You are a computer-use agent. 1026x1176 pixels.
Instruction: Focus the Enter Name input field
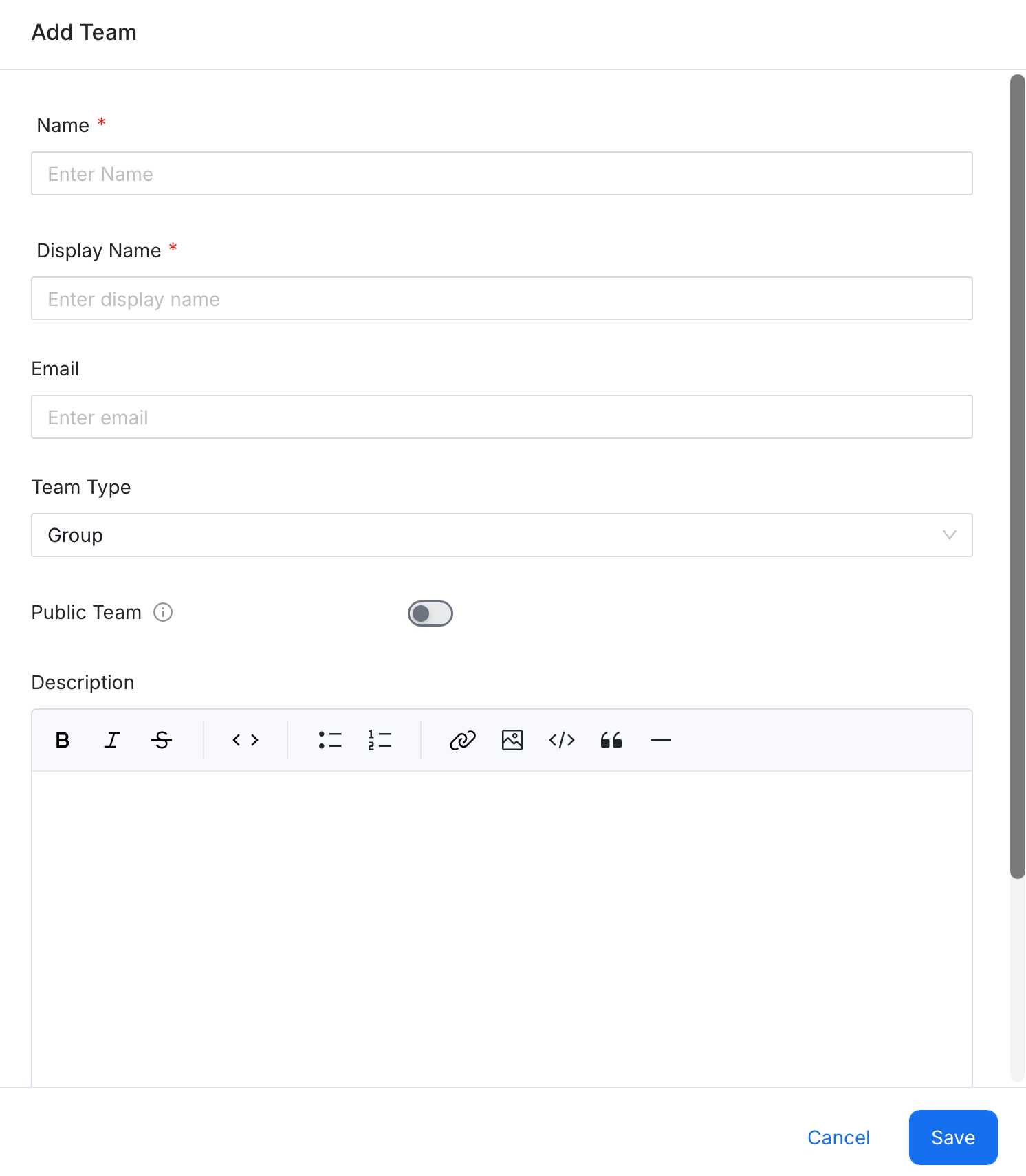pyautogui.click(x=502, y=173)
